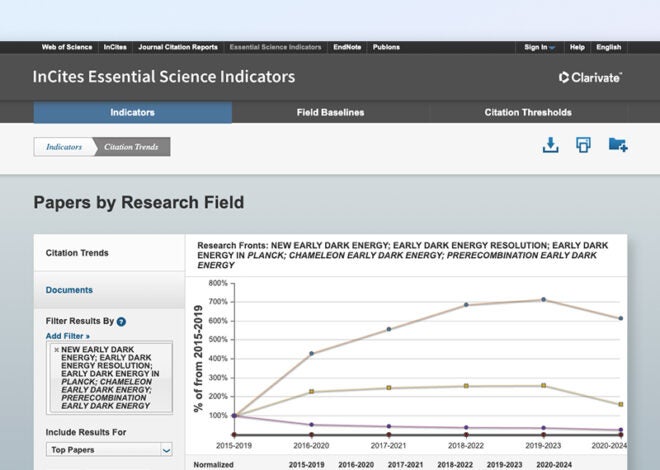The image size is (660, 470).
Task: Click the blue data point at 2017-2021
Action: [x=389, y=329]
